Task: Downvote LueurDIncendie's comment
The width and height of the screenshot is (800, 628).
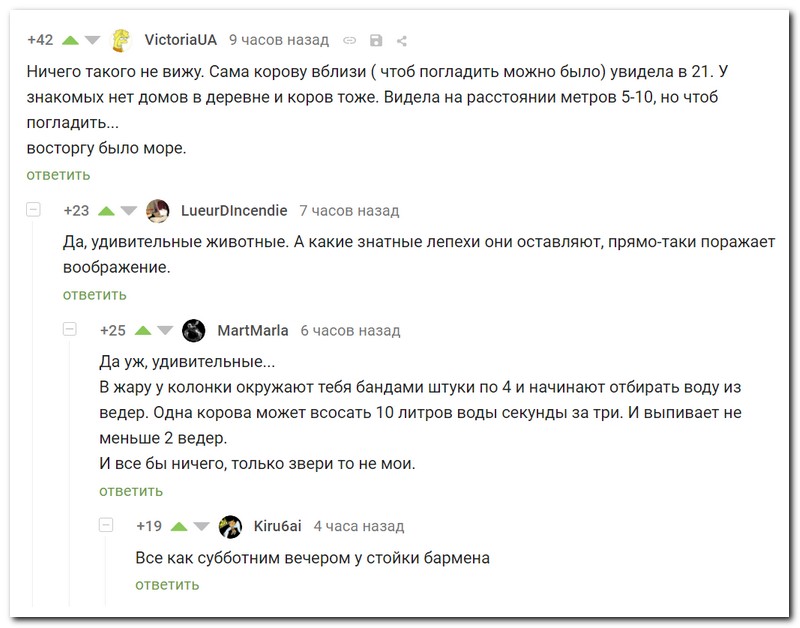Action: (129, 211)
